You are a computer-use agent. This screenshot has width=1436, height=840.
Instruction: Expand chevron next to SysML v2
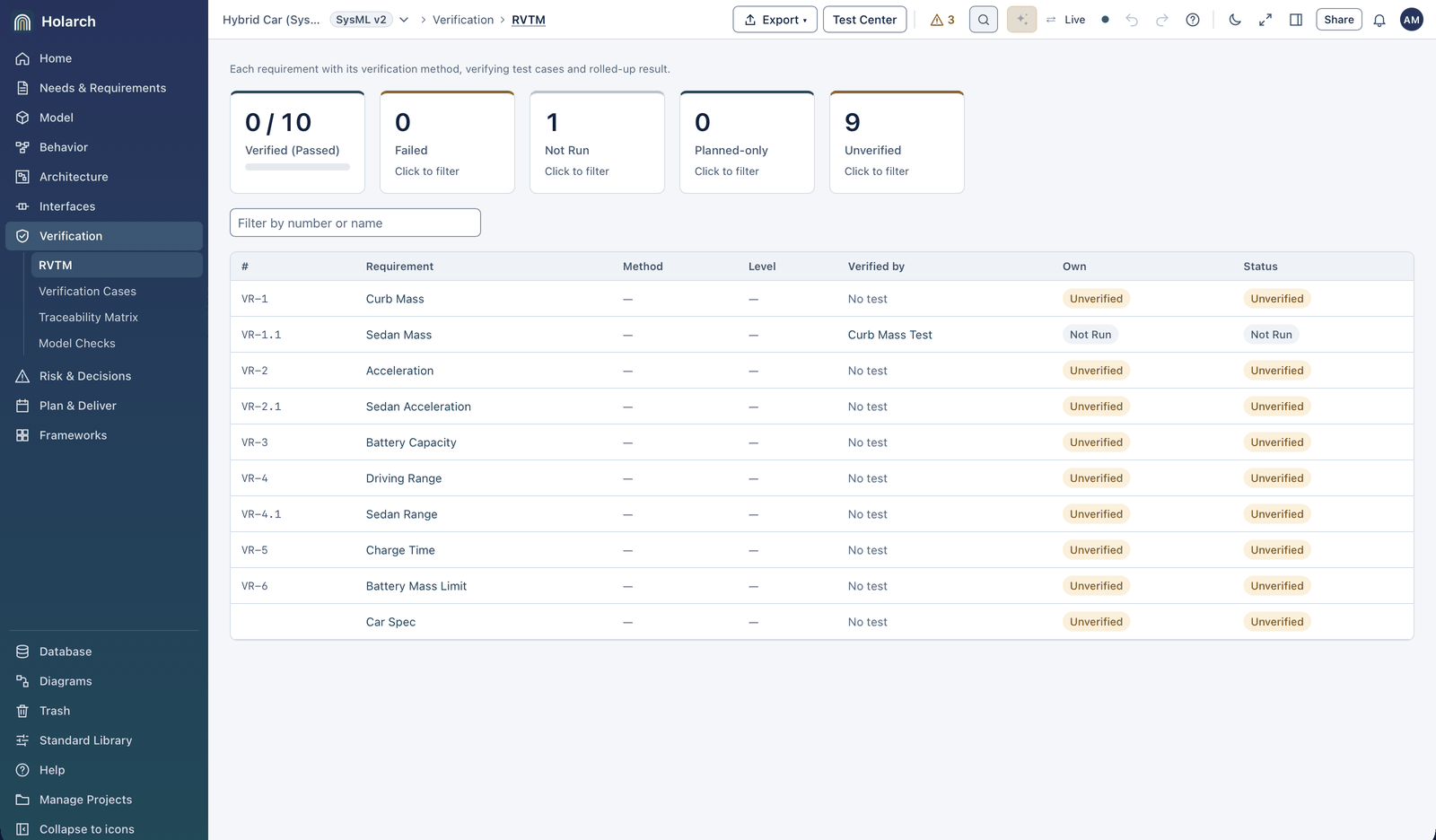point(404,20)
